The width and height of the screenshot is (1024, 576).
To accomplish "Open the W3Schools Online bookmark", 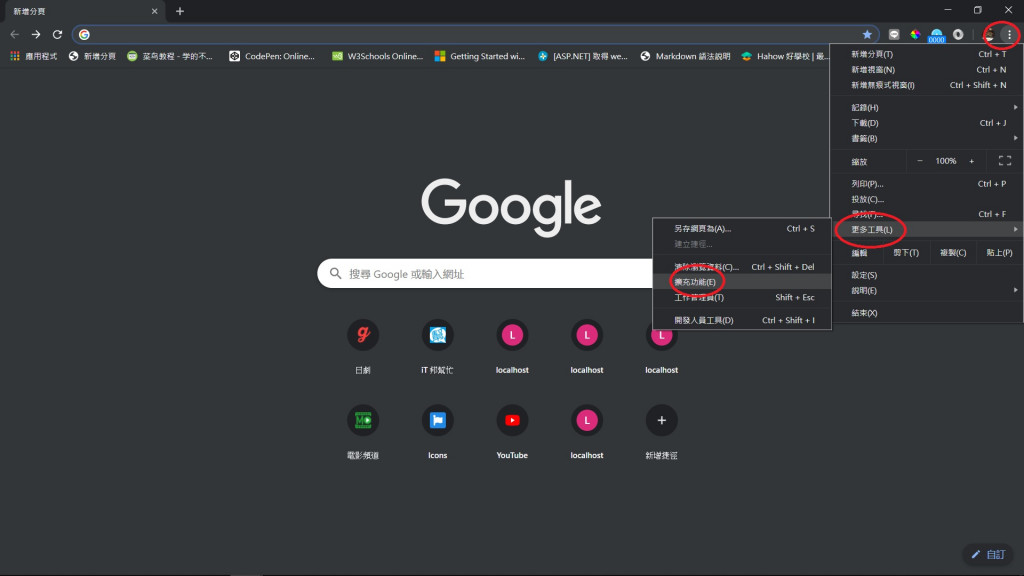I will pos(377,56).
